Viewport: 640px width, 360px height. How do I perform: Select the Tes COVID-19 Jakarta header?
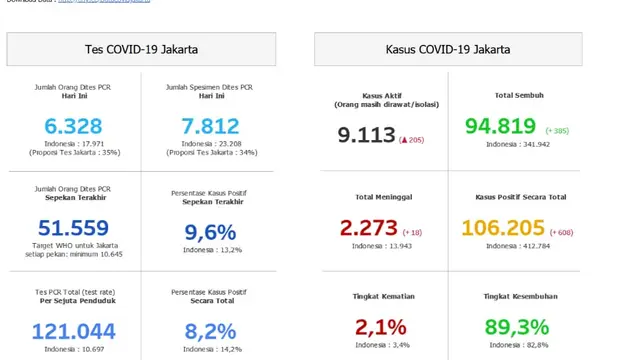(x=141, y=49)
